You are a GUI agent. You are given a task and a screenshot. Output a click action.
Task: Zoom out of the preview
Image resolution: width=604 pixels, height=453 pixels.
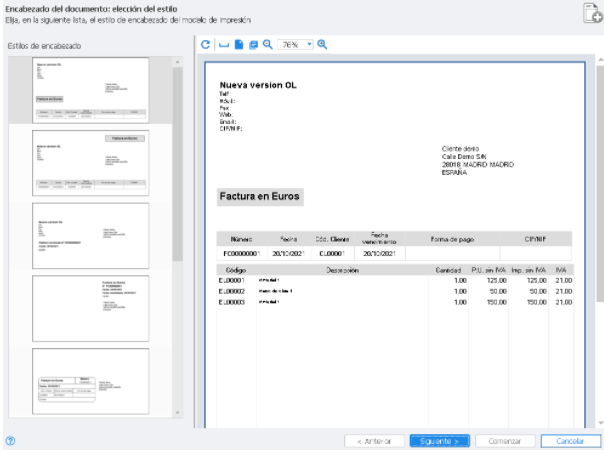click(x=267, y=45)
